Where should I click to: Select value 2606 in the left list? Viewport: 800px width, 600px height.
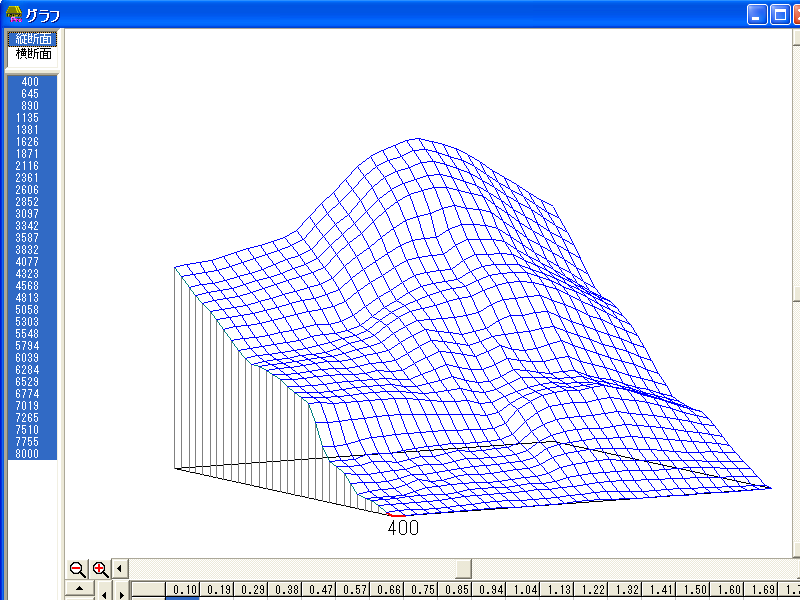pyautogui.click(x=32, y=190)
